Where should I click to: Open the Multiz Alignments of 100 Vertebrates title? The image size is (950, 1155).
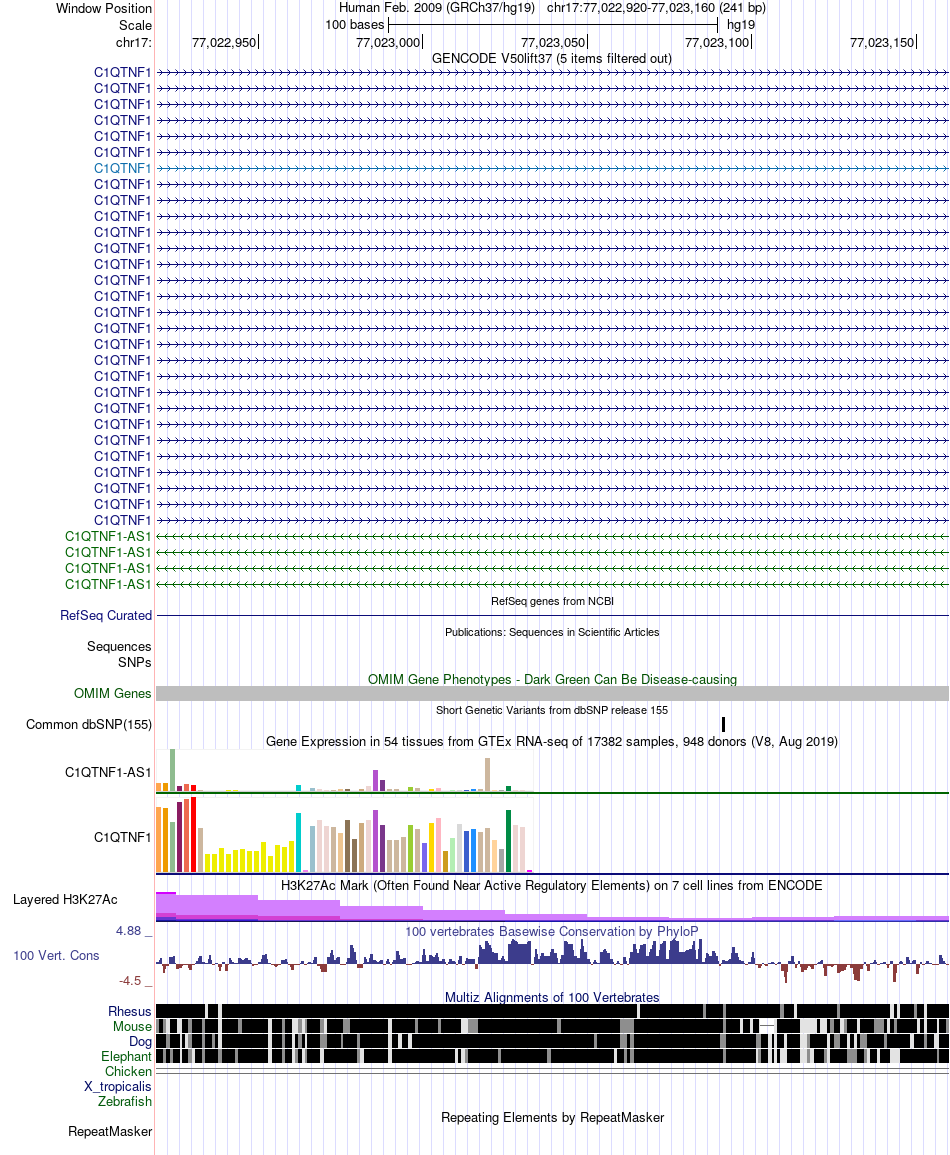[552, 997]
